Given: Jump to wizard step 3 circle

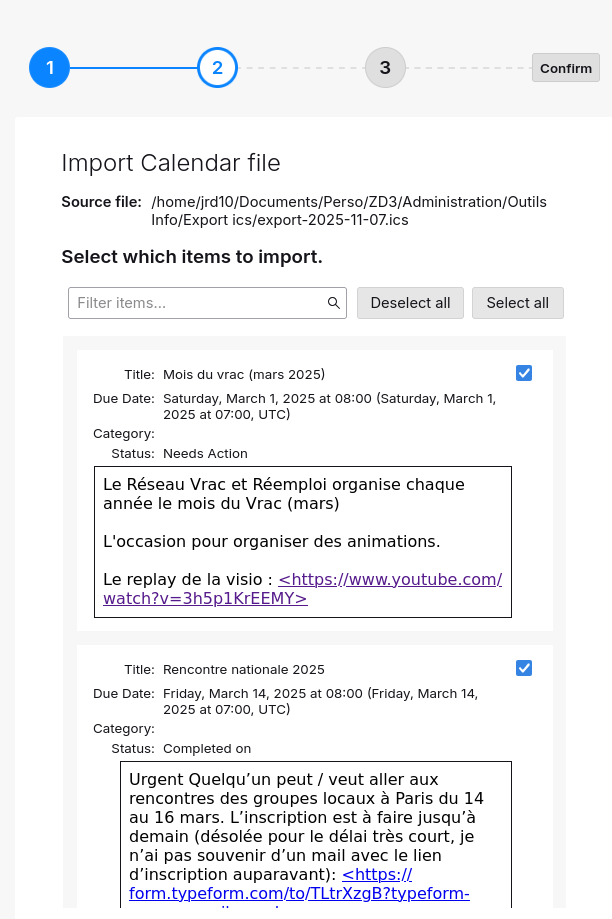Looking at the screenshot, I should (x=385, y=68).
